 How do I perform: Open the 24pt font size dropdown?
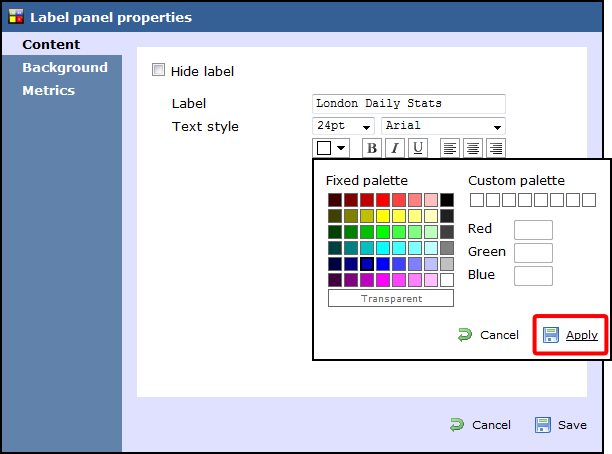[x=343, y=126]
